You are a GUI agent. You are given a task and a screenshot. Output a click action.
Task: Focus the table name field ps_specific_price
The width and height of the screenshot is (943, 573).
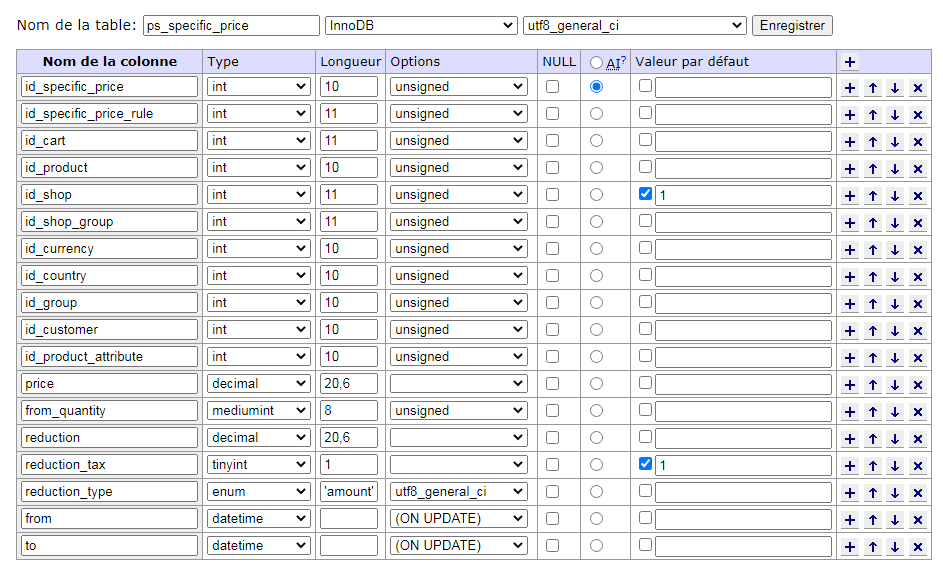click(x=231, y=25)
